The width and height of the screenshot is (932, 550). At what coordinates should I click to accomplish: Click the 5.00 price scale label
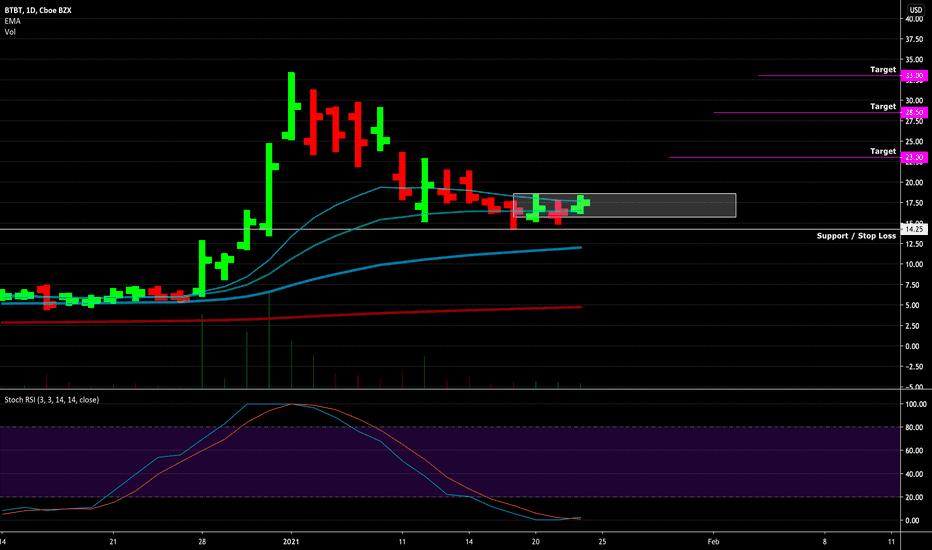tap(914, 305)
